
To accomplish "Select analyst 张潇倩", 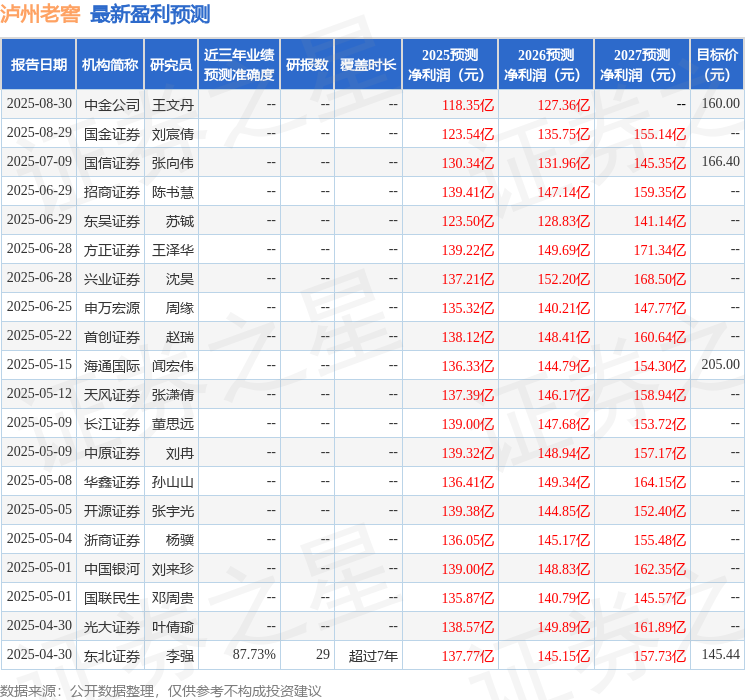I will pyautogui.click(x=173, y=395).
